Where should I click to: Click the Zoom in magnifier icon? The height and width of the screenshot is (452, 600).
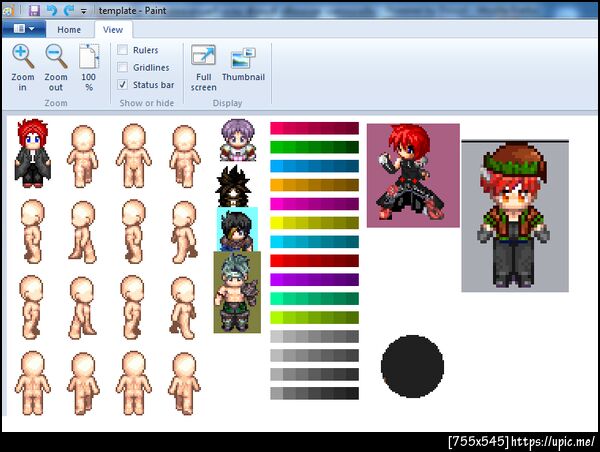click(23, 56)
